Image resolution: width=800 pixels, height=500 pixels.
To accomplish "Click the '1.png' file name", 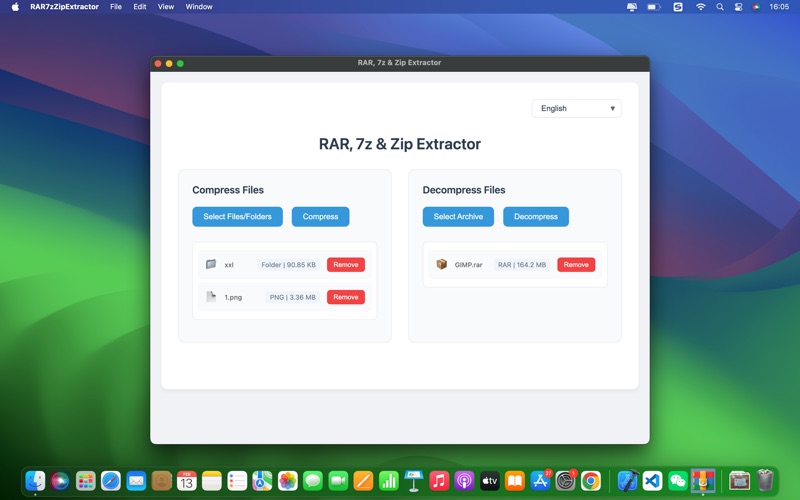I will [x=233, y=297].
